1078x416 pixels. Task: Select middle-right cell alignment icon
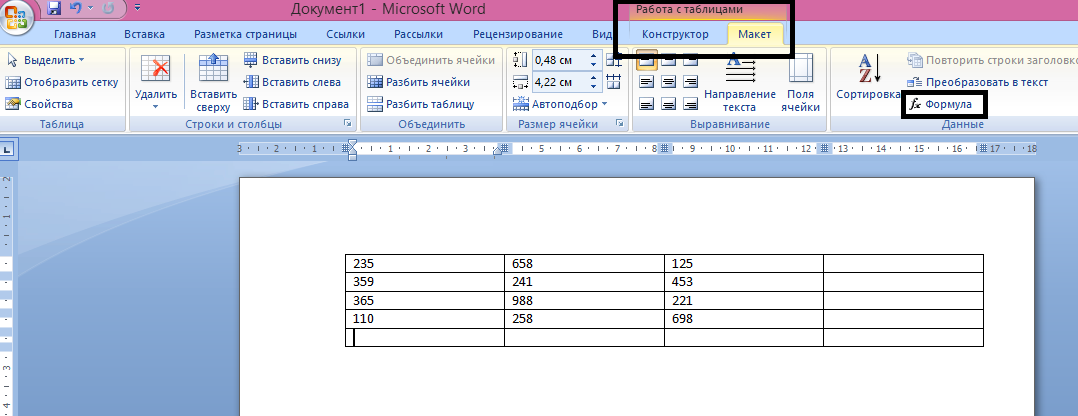pos(690,82)
